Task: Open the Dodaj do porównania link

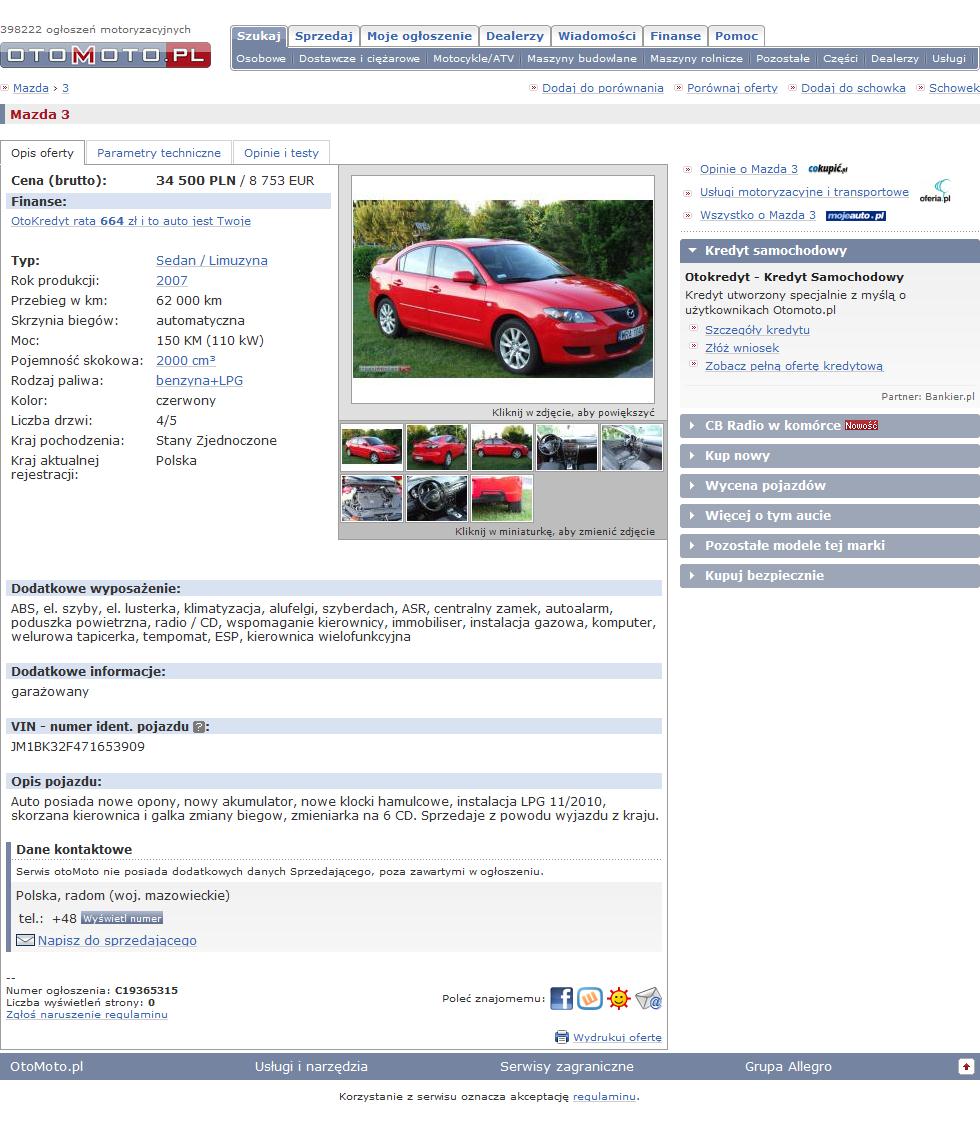Action: [x=602, y=88]
